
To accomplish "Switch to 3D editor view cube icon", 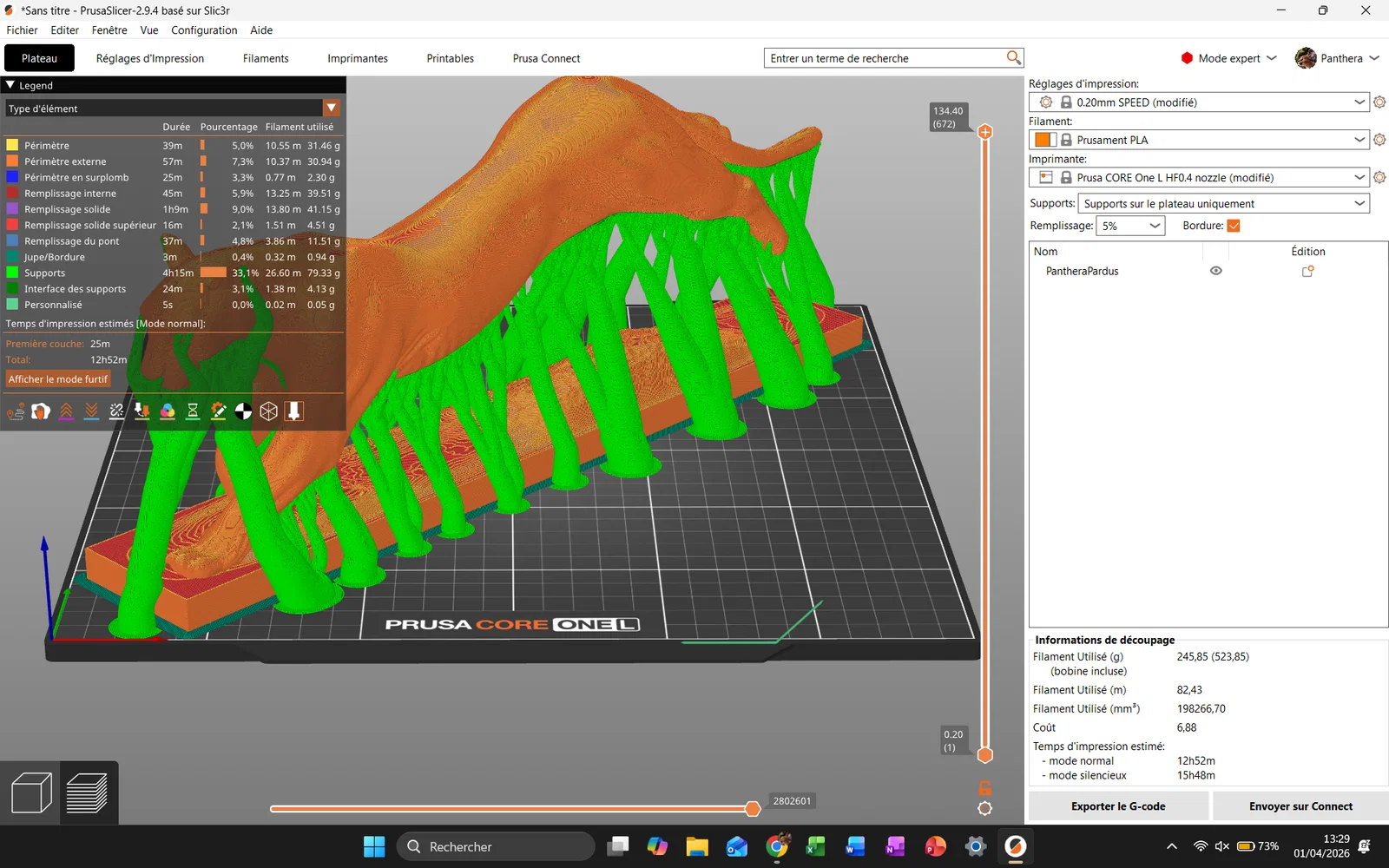I will pyautogui.click(x=31, y=792).
